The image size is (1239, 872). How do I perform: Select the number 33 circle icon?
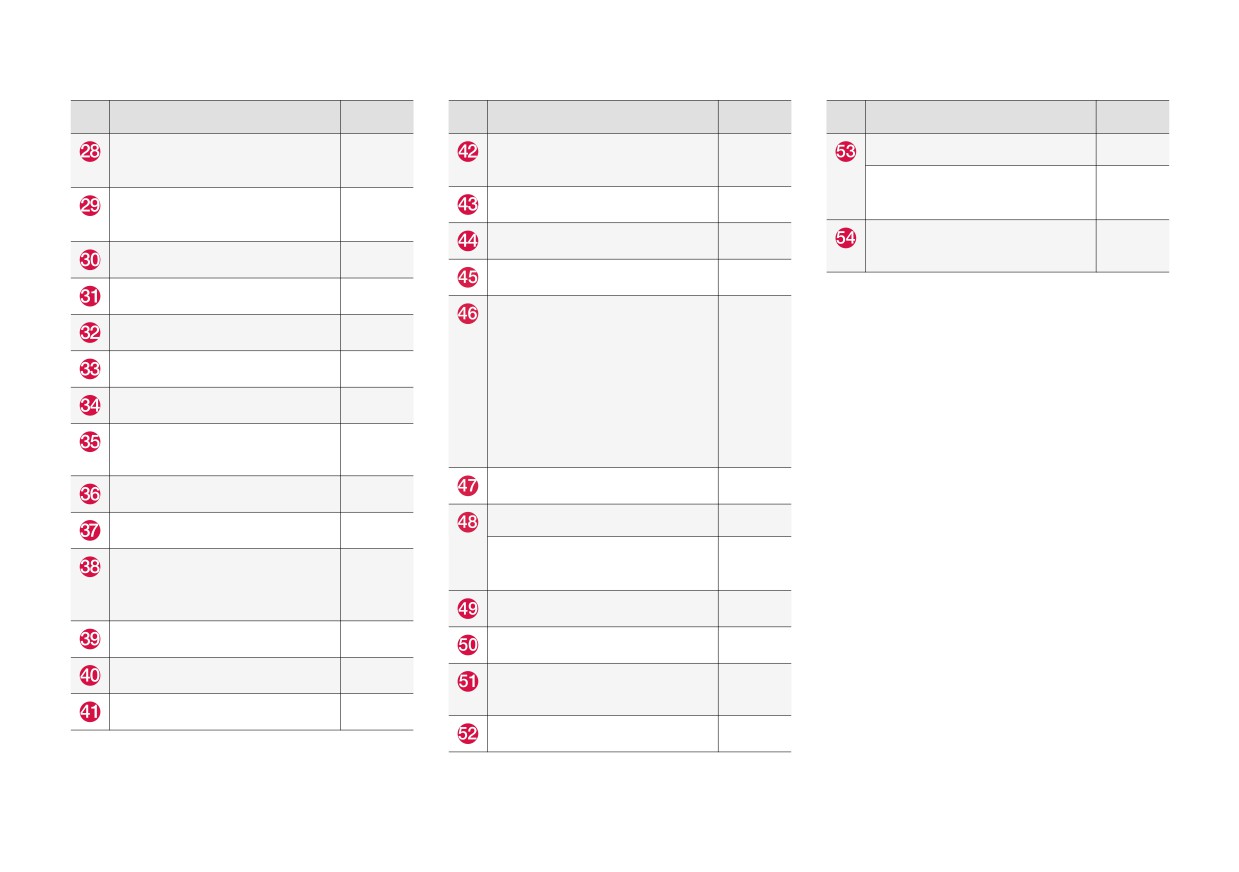coord(90,369)
